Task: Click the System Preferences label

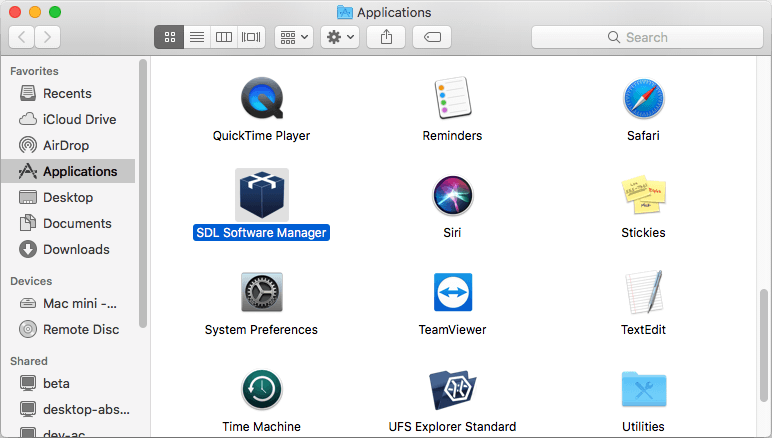Action: 261,330
